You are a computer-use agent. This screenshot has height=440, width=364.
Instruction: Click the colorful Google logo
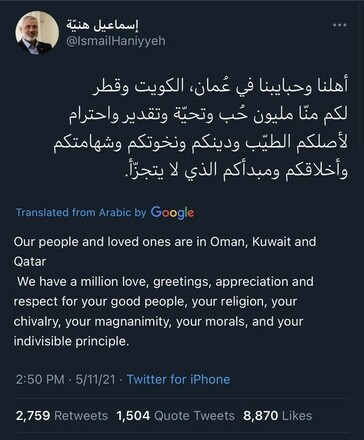(x=172, y=213)
